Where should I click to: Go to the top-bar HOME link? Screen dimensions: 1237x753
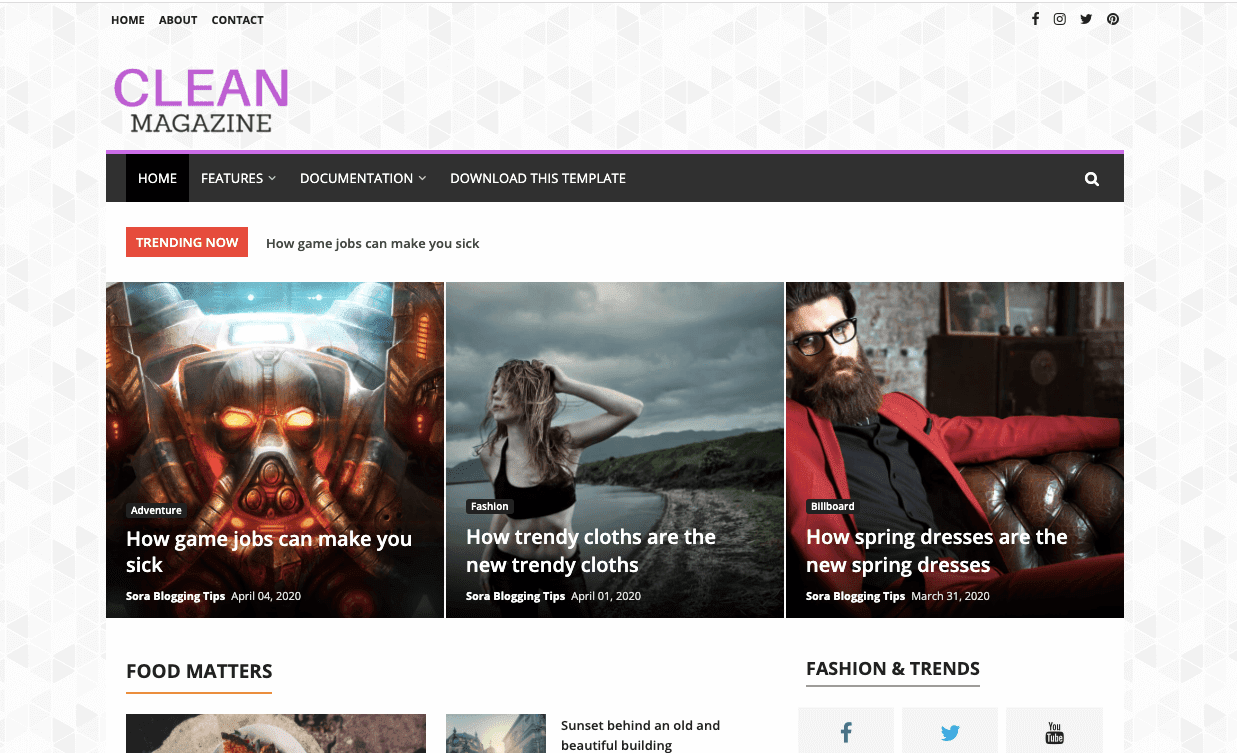pos(128,20)
